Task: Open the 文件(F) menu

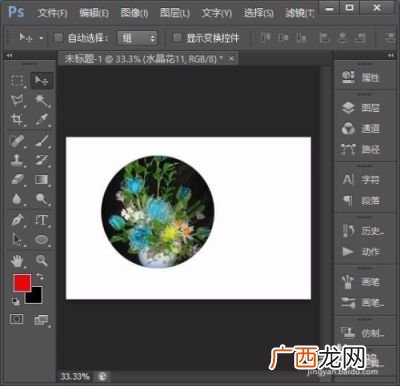Action: [52, 13]
